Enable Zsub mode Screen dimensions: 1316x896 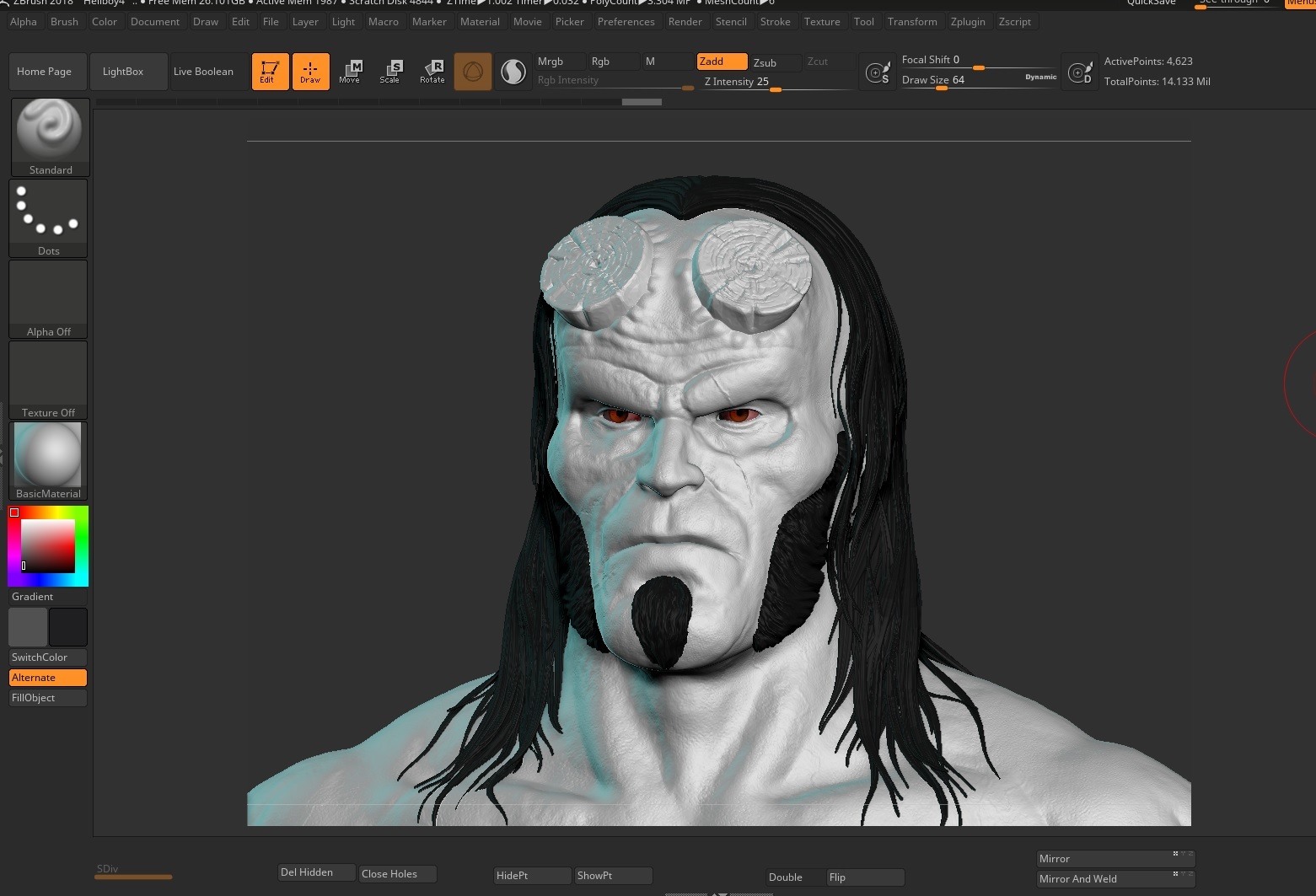tap(775, 62)
